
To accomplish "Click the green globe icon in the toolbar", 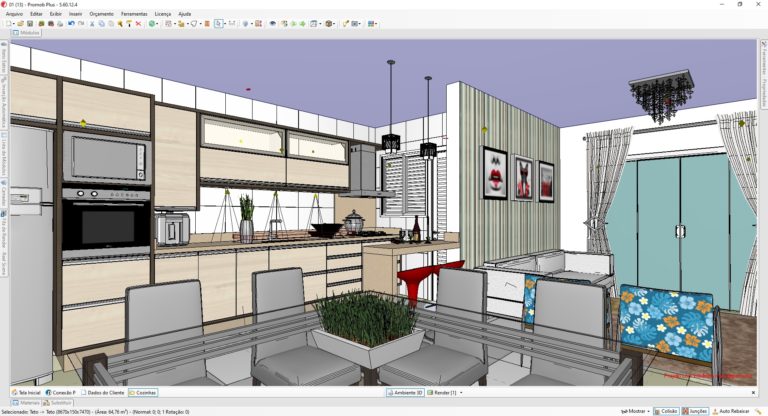I will pyautogui.click(x=152, y=23).
